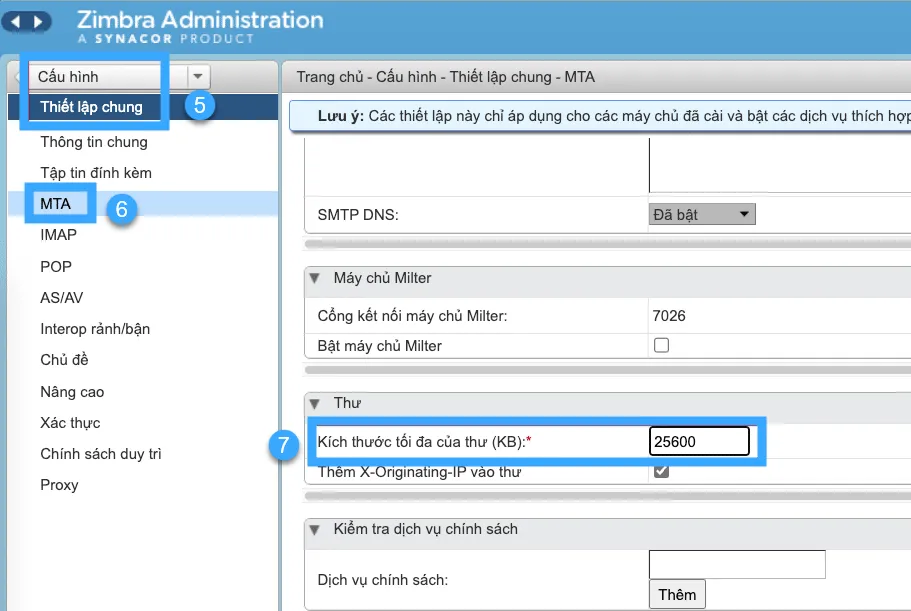The height and width of the screenshot is (611, 911).
Task: Uncheck Thêm X-Originating-IP vào thư checkbox
Action: click(x=661, y=471)
